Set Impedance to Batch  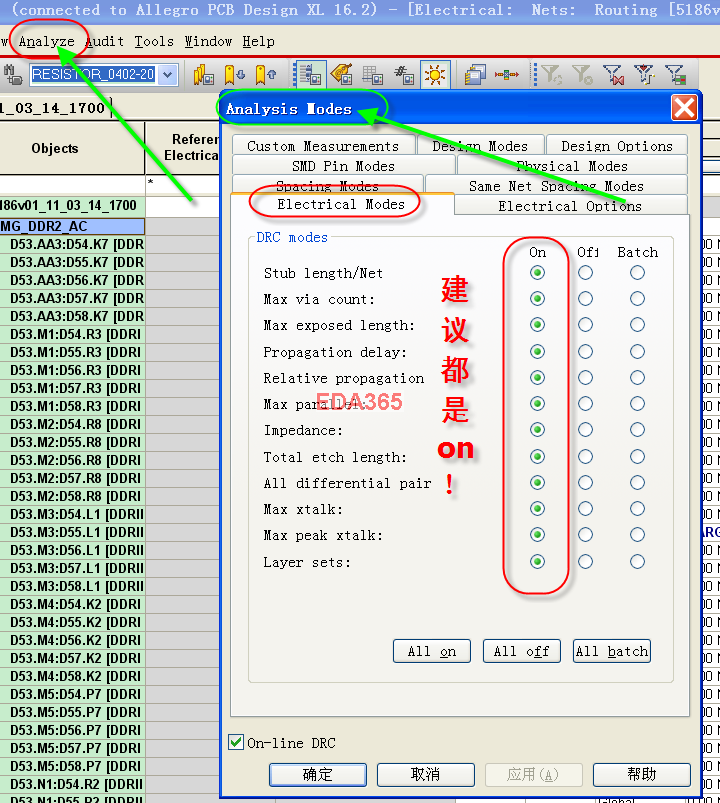click(x=637, y=430)
